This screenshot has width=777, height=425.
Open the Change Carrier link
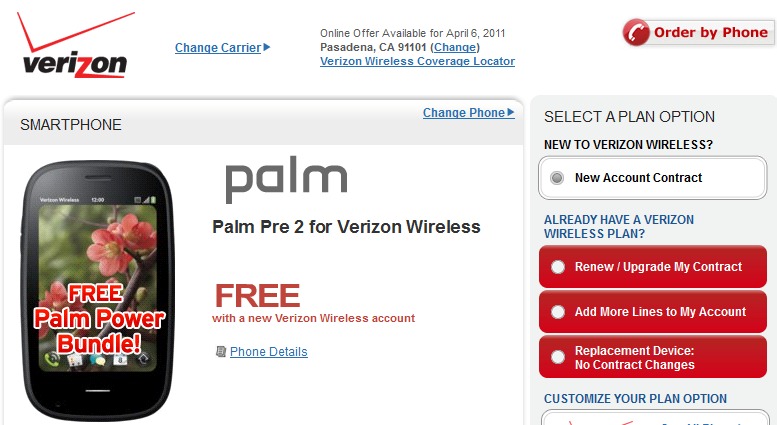tap(217, 47)
